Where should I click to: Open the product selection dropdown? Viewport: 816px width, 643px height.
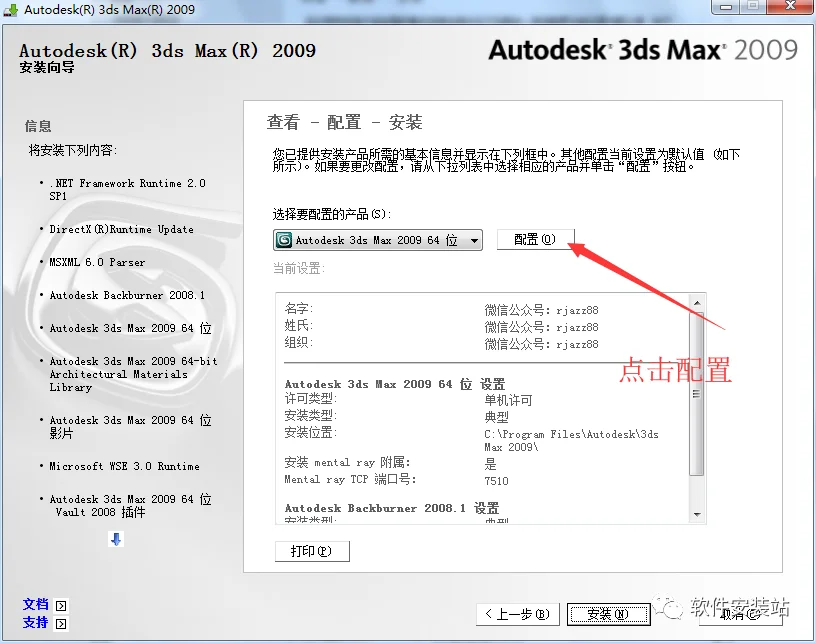click(x=378, y=240)
